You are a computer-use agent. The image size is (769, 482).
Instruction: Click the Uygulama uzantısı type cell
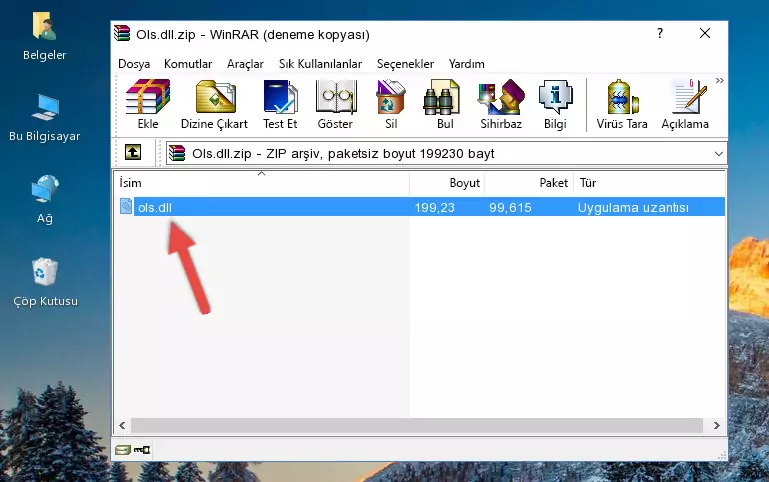coord(633,207)
